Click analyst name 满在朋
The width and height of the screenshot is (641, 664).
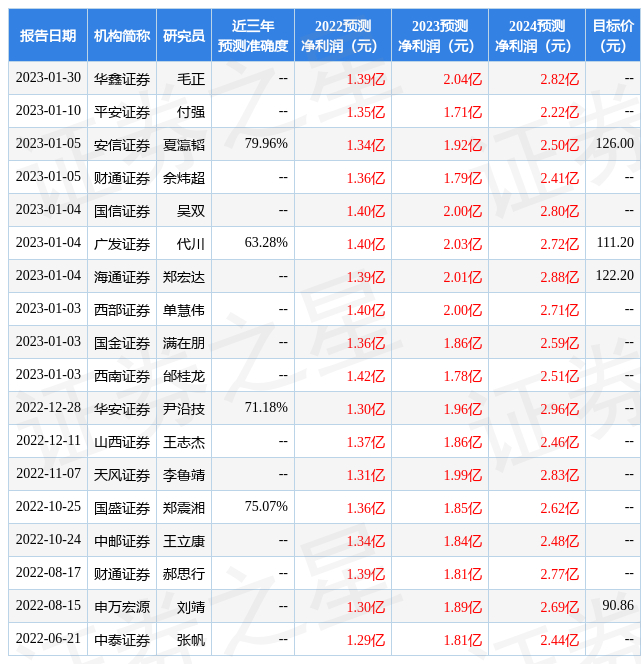pyautogui.click(x=184, y=343)
